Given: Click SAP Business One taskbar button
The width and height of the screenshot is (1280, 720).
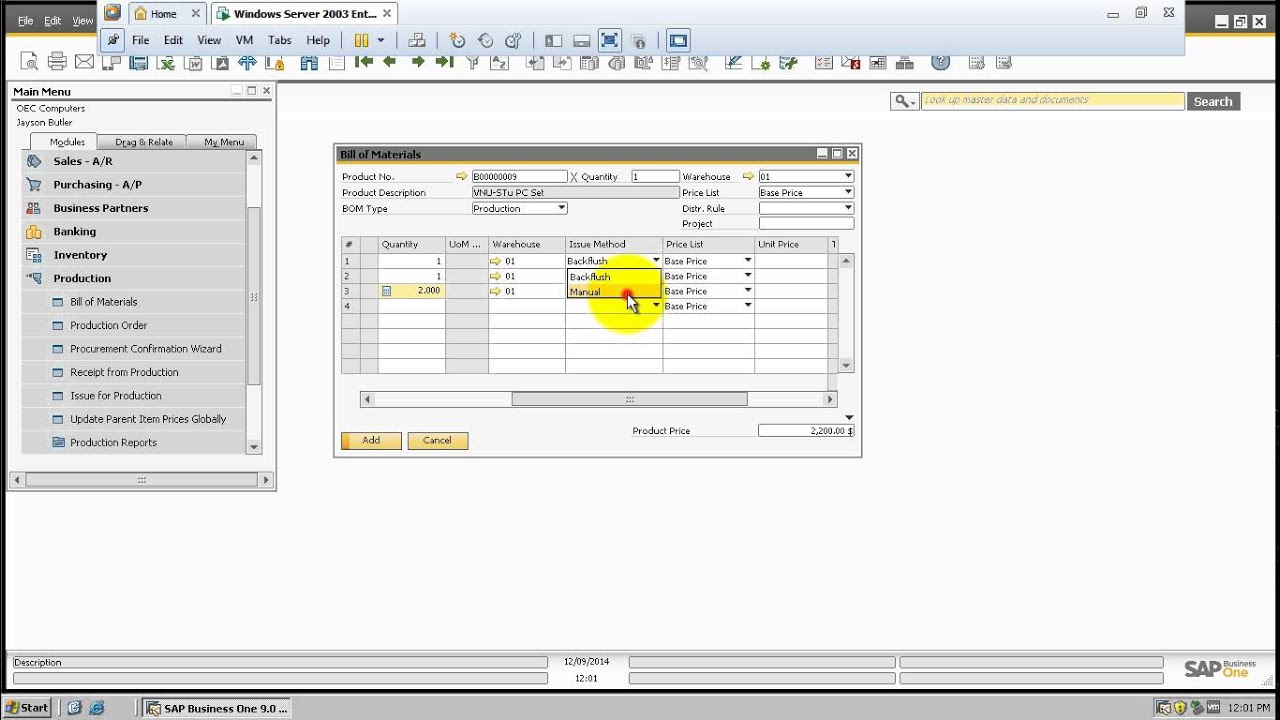Looking at the screenshot, I should click(x=216, y=708).
